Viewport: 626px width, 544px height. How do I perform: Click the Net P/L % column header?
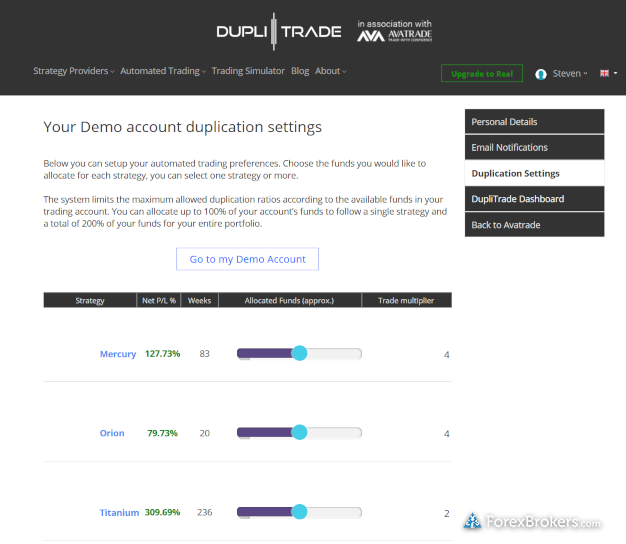(159, 301)
